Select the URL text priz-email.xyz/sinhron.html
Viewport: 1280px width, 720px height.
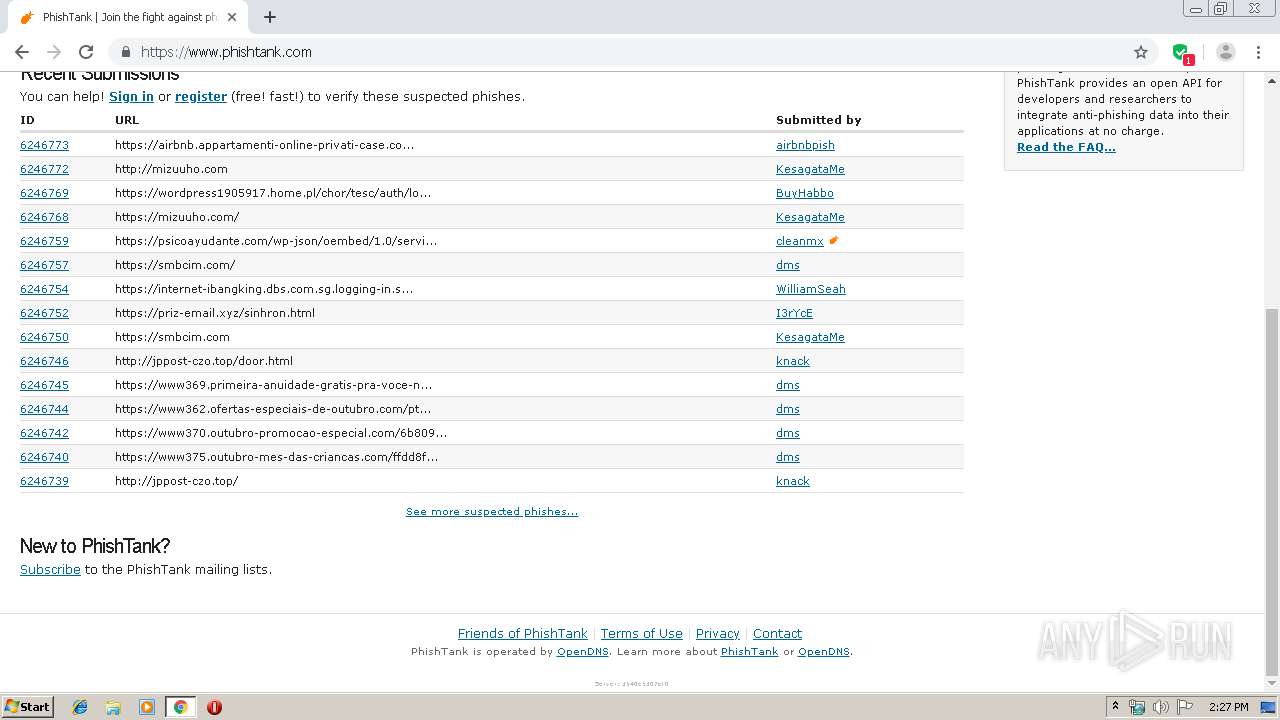click(x=215, y=313)
